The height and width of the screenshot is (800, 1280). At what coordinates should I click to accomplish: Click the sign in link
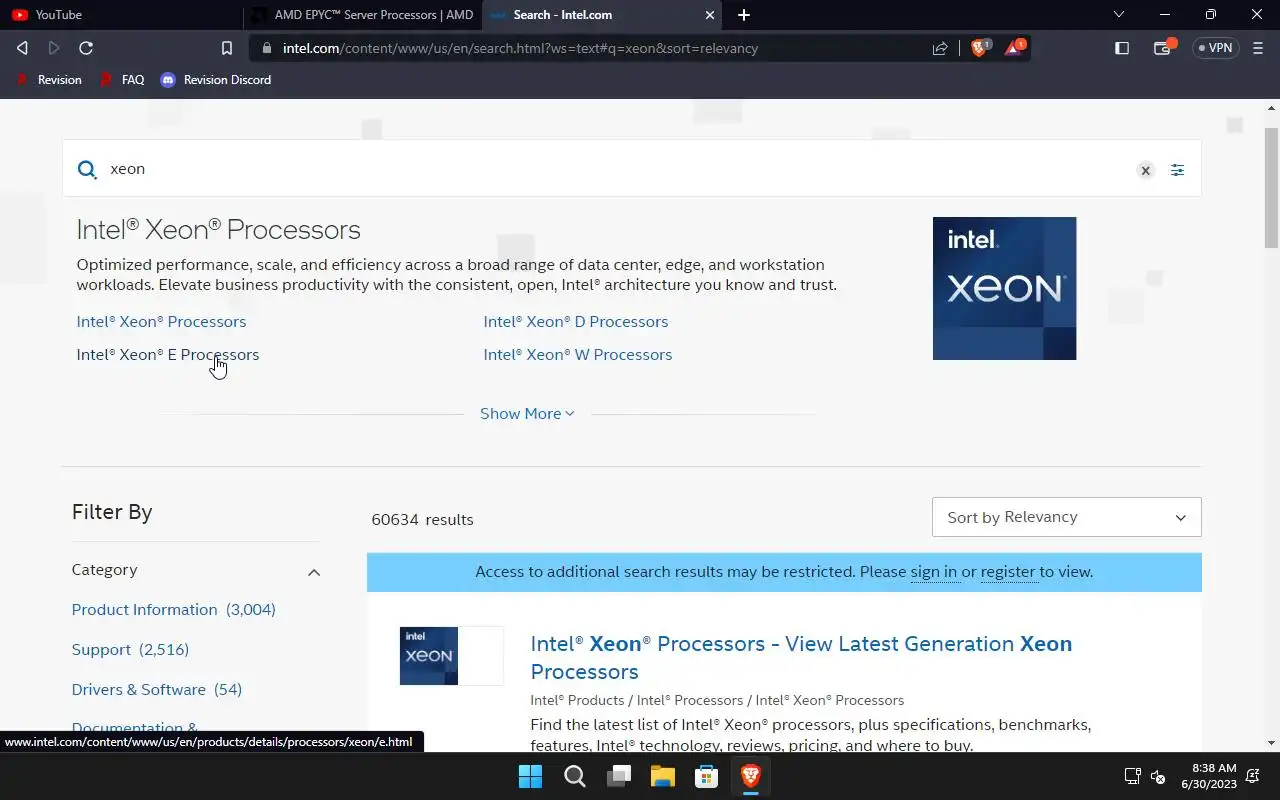click(934, 572)
